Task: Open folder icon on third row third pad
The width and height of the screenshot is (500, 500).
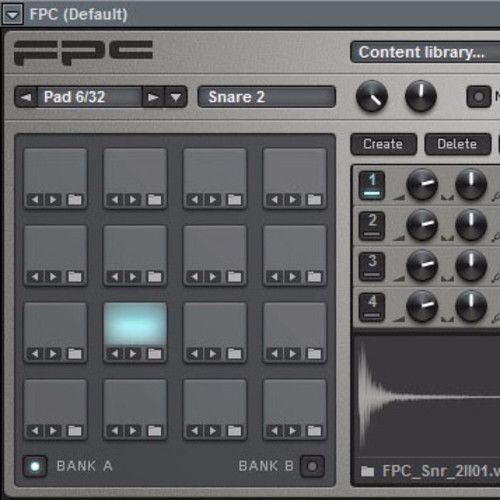Action: tap(235, 354)
